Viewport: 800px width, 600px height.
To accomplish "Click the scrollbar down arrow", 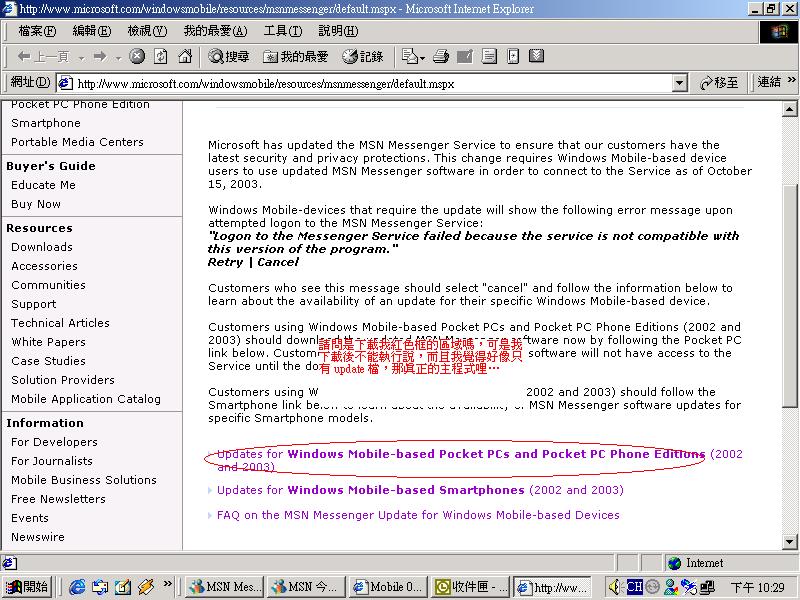I will pyautogui.click(x=789, y=542).
